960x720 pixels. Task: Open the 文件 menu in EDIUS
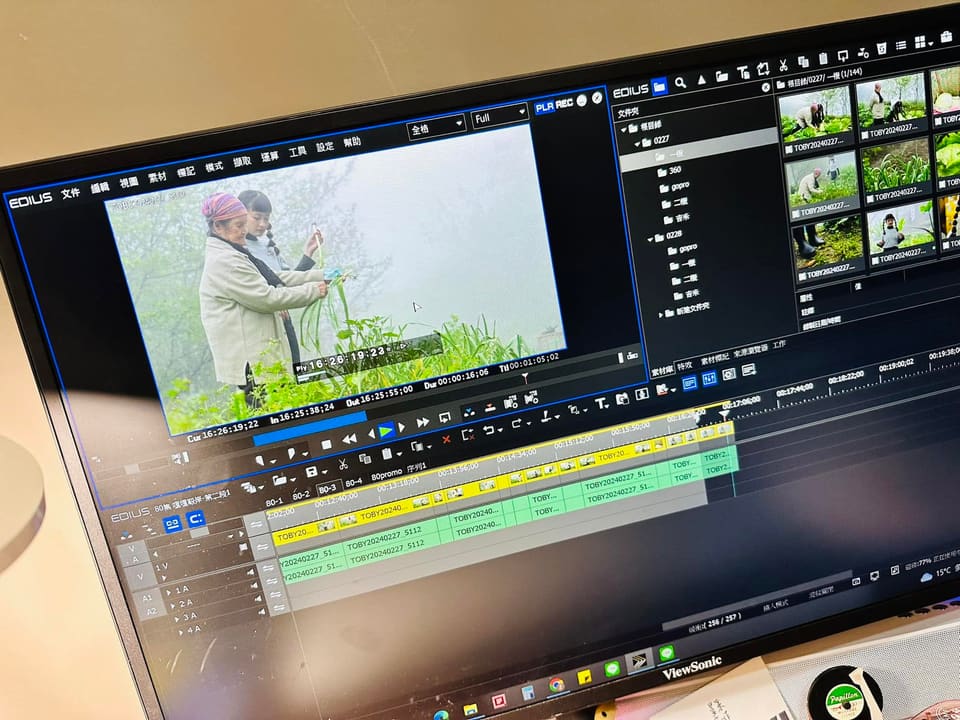tap(70, 193)
